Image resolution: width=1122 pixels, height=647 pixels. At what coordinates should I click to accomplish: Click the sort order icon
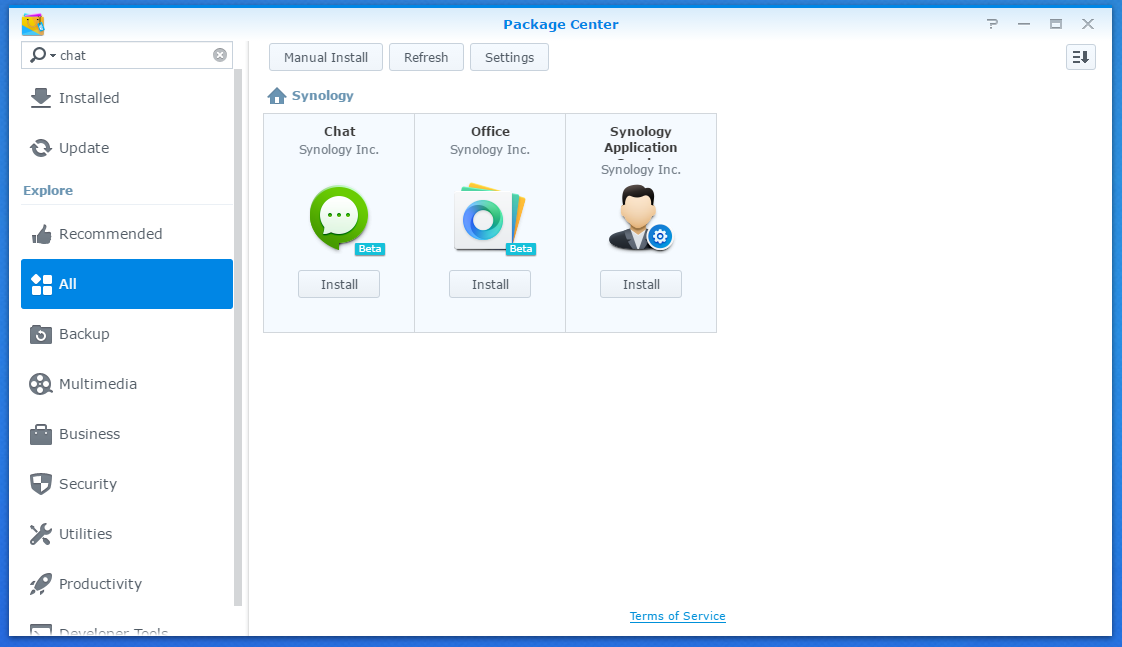click(x=1080, y=57)
